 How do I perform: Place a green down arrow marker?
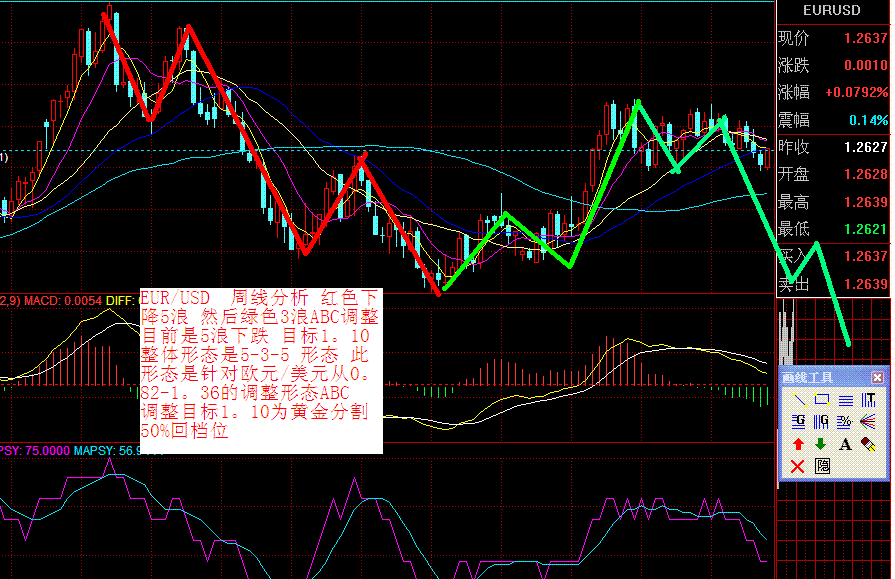coord(821,444)
